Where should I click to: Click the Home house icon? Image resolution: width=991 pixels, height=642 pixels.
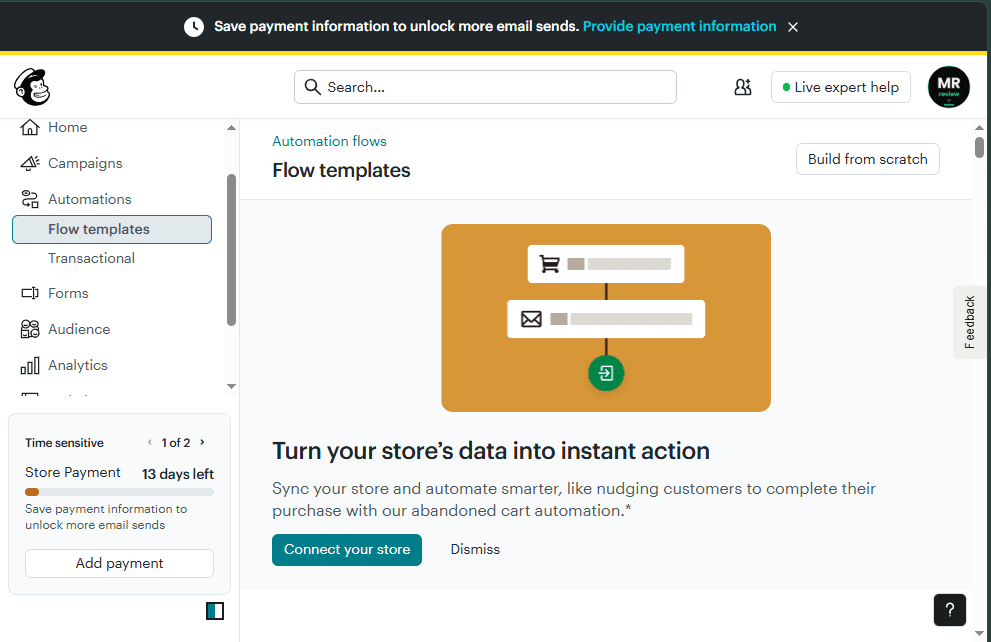[30, 128]
